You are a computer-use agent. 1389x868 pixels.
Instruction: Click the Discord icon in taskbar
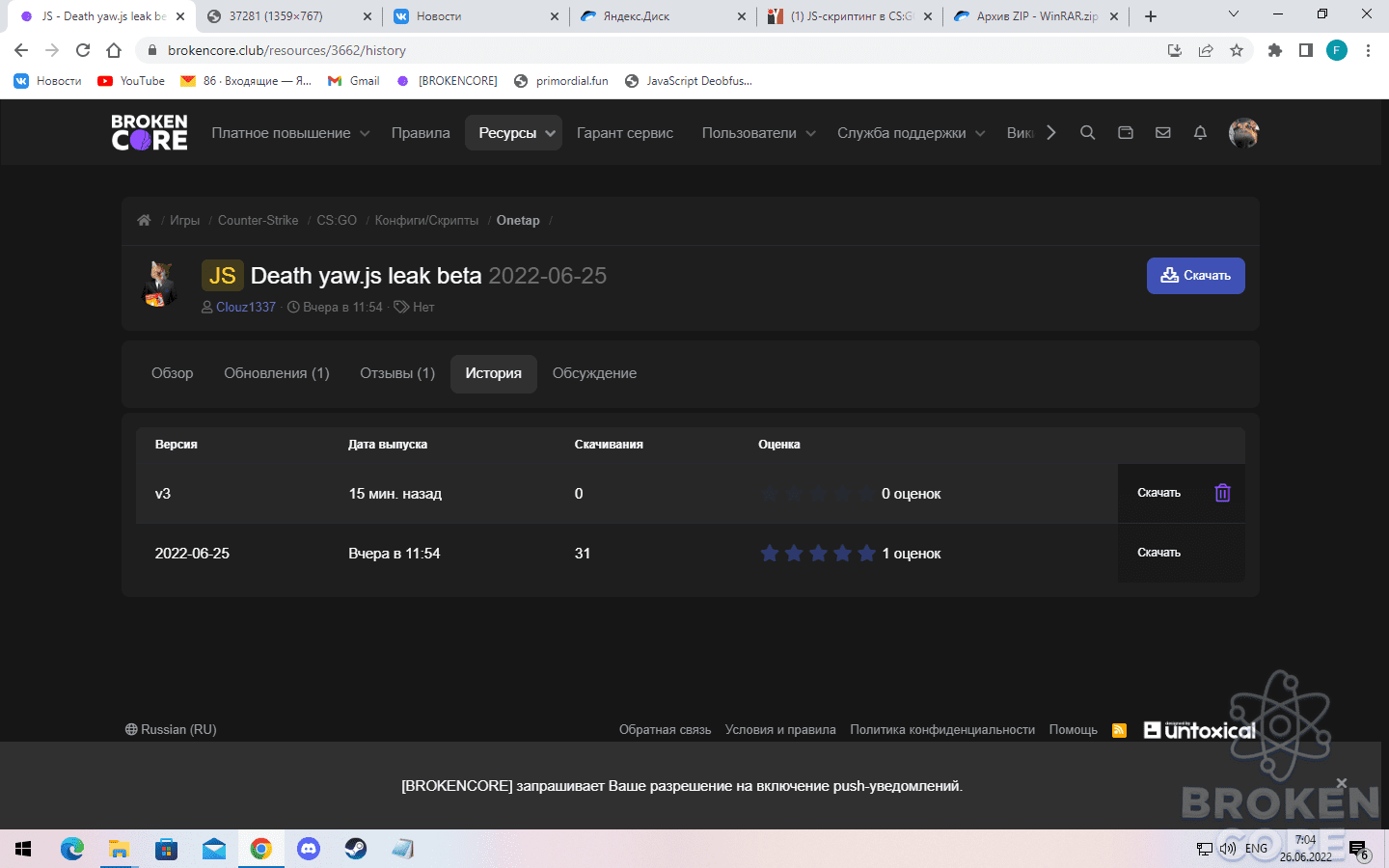(x=309, y=849)
